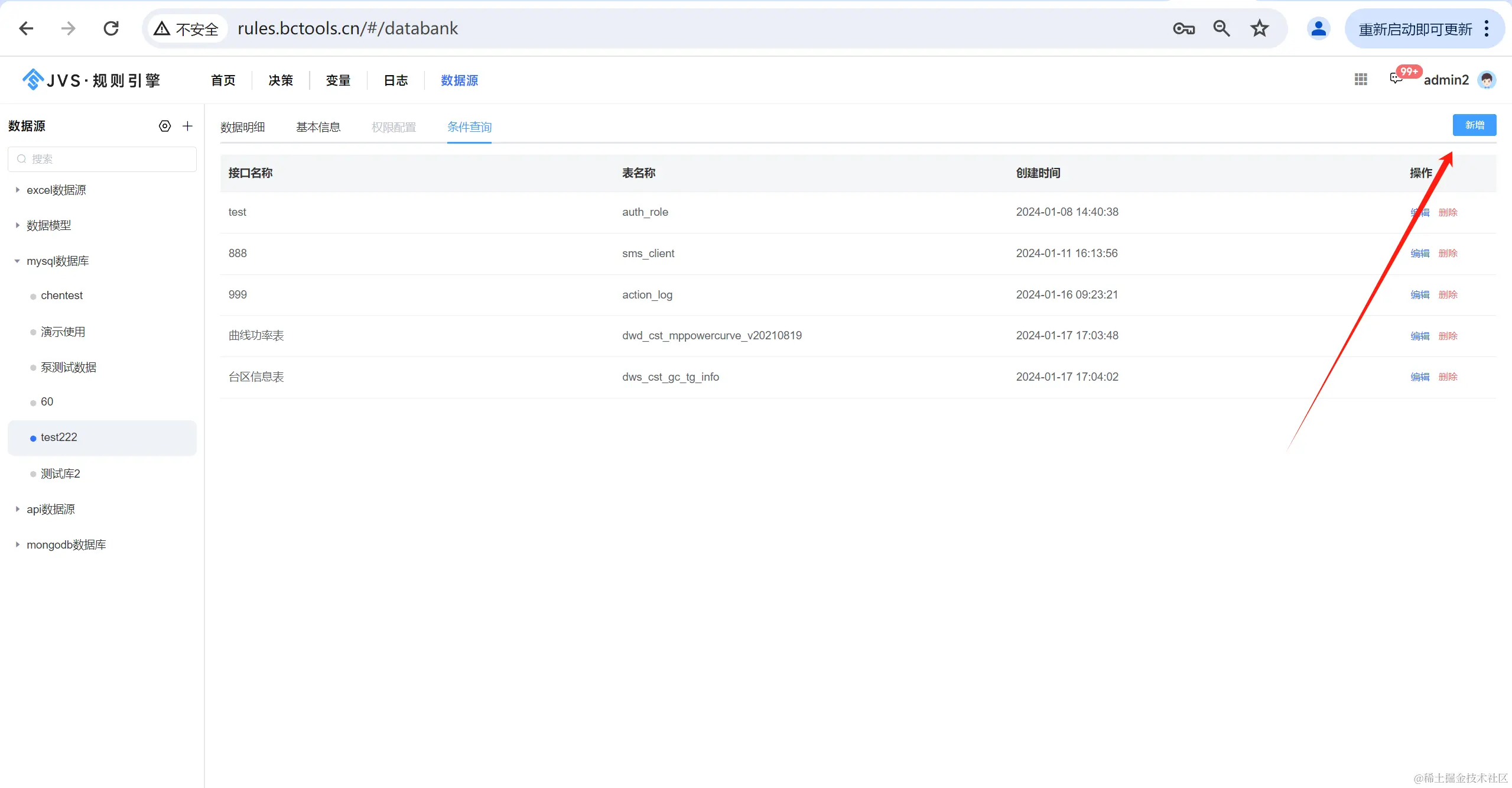Expand the excel数据源 tree node

pos(17,190)
